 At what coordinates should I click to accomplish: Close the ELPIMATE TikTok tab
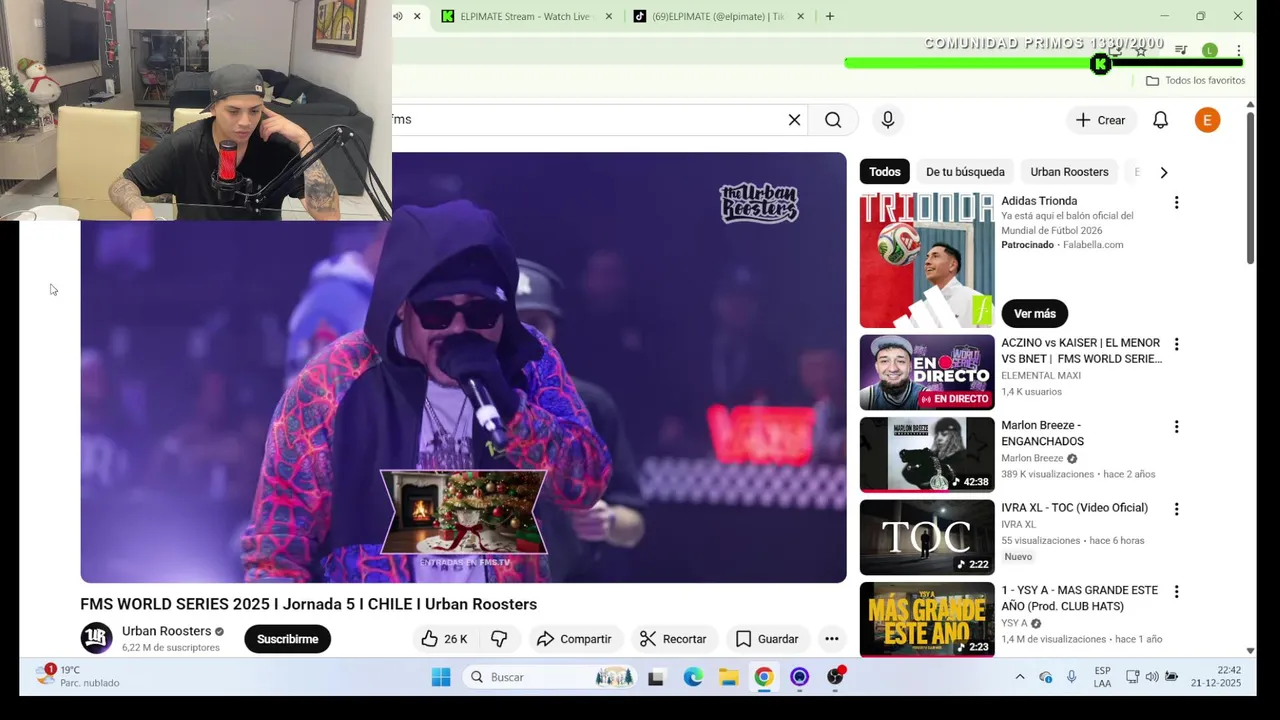pos(800,16)
